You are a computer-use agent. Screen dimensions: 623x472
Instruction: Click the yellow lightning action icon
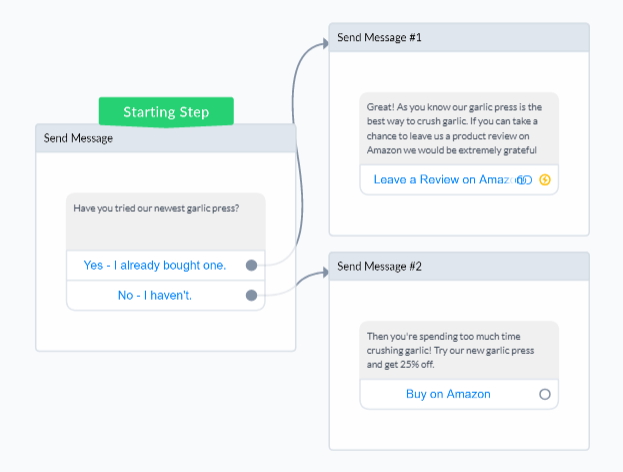click(x=545, y=180)
